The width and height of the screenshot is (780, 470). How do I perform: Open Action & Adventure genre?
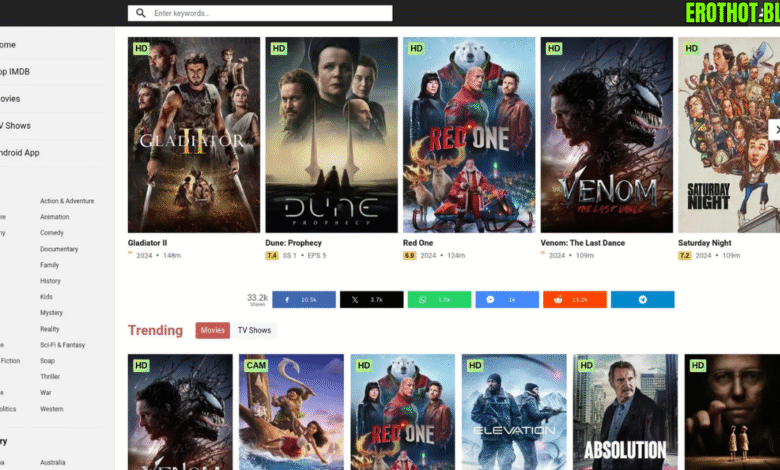(67, 201)
